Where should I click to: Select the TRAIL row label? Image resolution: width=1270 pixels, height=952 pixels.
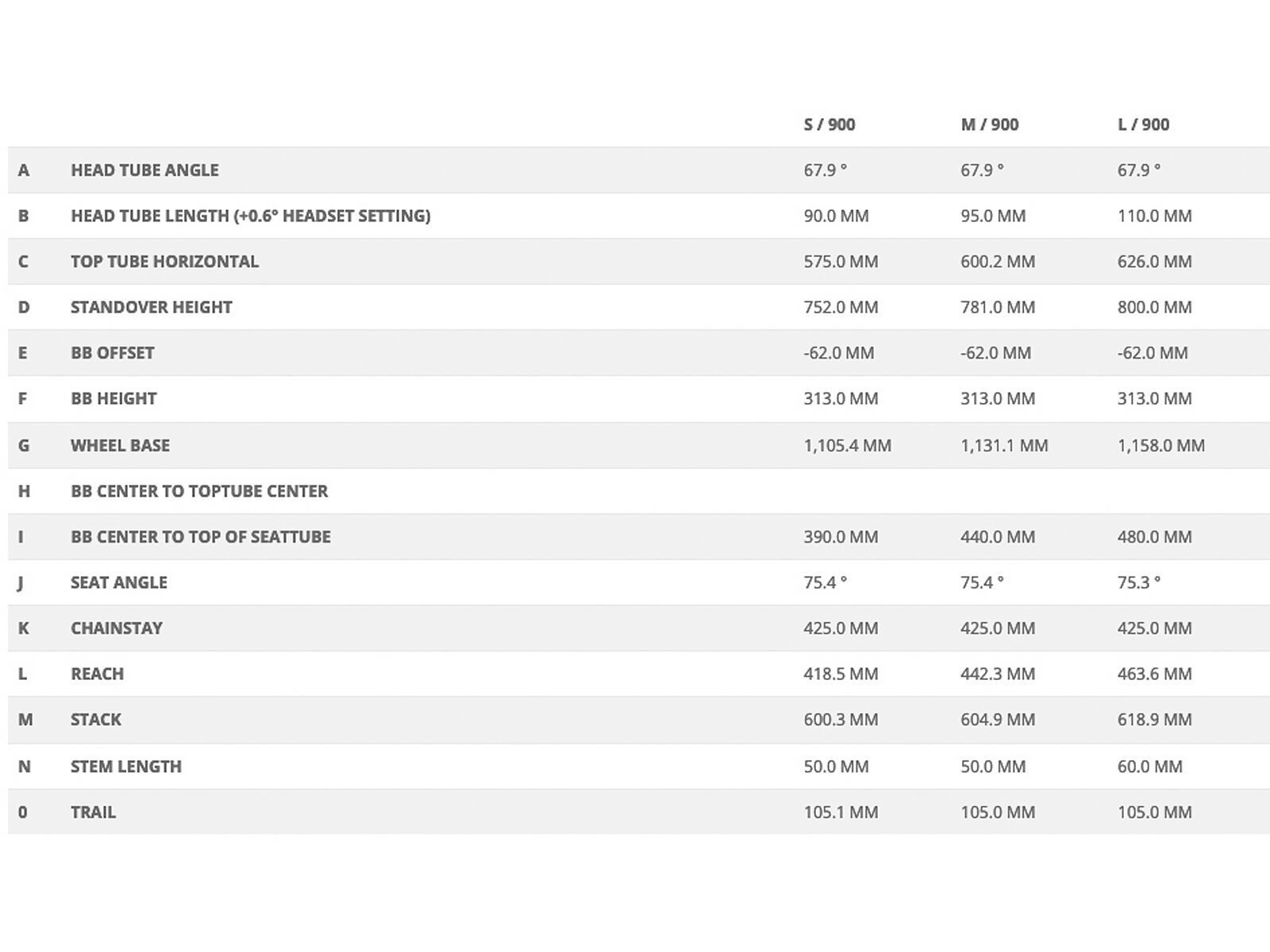[x=93, y=812]
